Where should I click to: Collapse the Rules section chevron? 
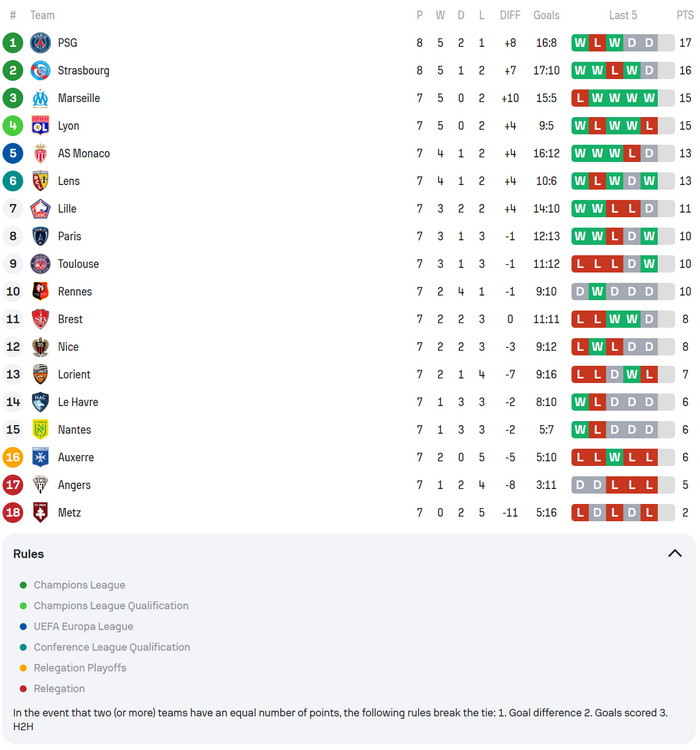coord(674,554)
